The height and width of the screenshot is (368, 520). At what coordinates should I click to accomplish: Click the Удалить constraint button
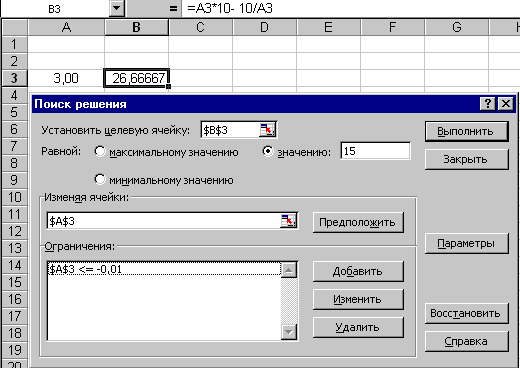click(x=358, y=327)
